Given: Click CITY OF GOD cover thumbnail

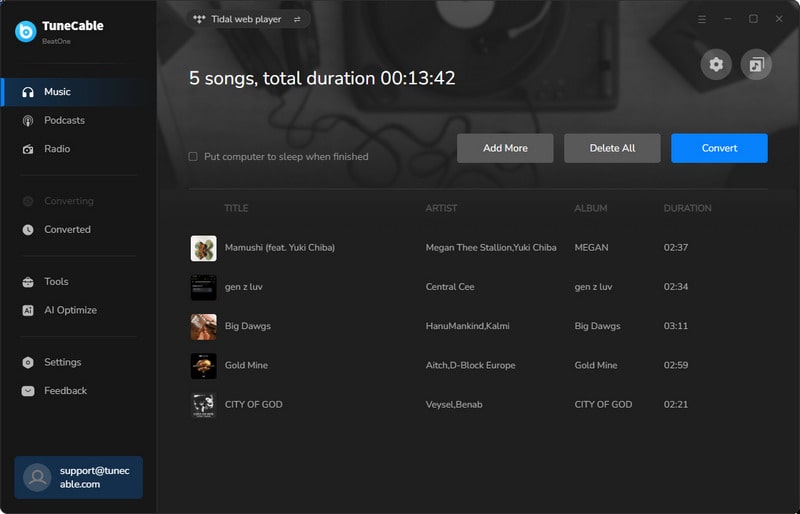Looking at the screenshot, I should tap(204, 405).
